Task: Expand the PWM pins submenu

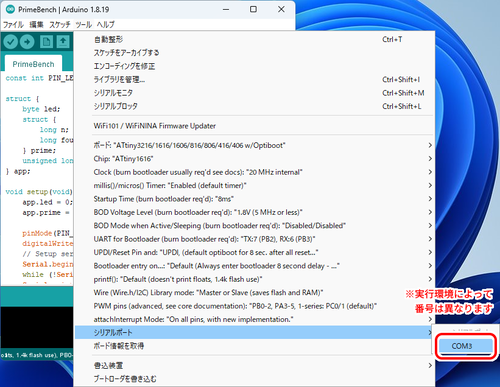Action: [254, 306]
